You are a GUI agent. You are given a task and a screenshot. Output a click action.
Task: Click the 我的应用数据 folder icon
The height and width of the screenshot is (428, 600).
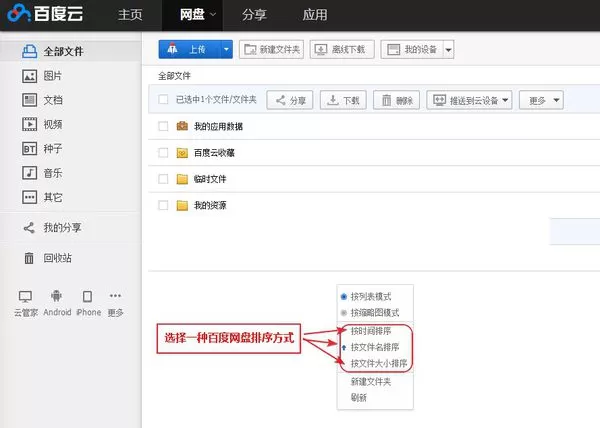pyautogui.click(x=182, y=126)
